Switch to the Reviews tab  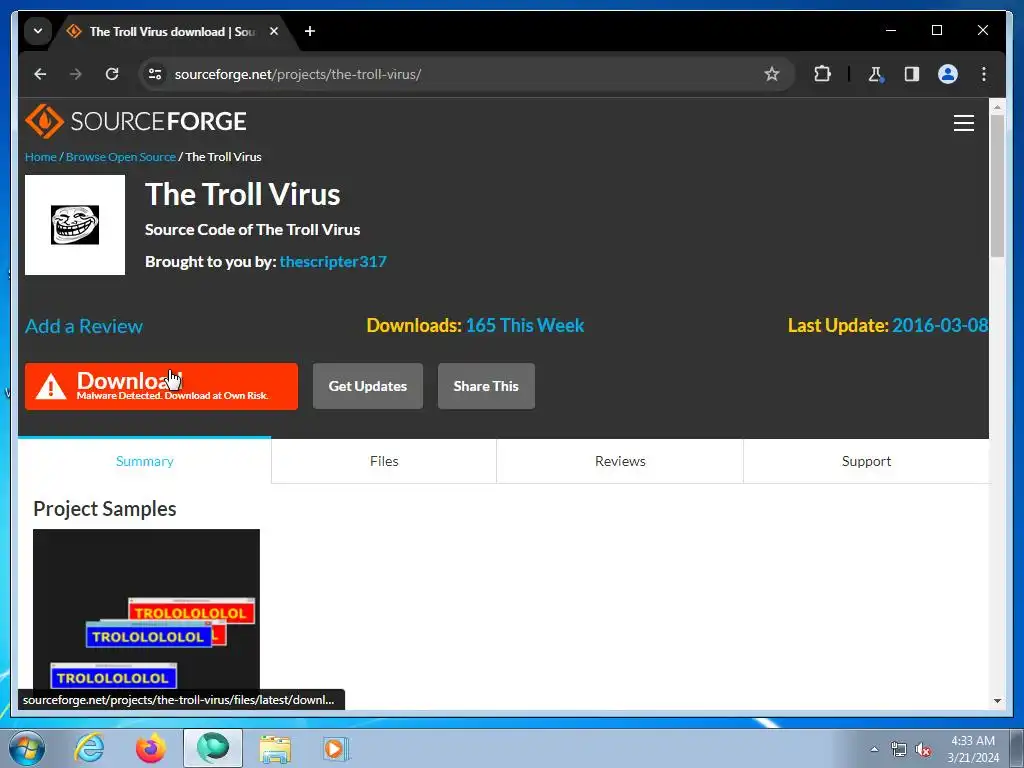point(620,461)
